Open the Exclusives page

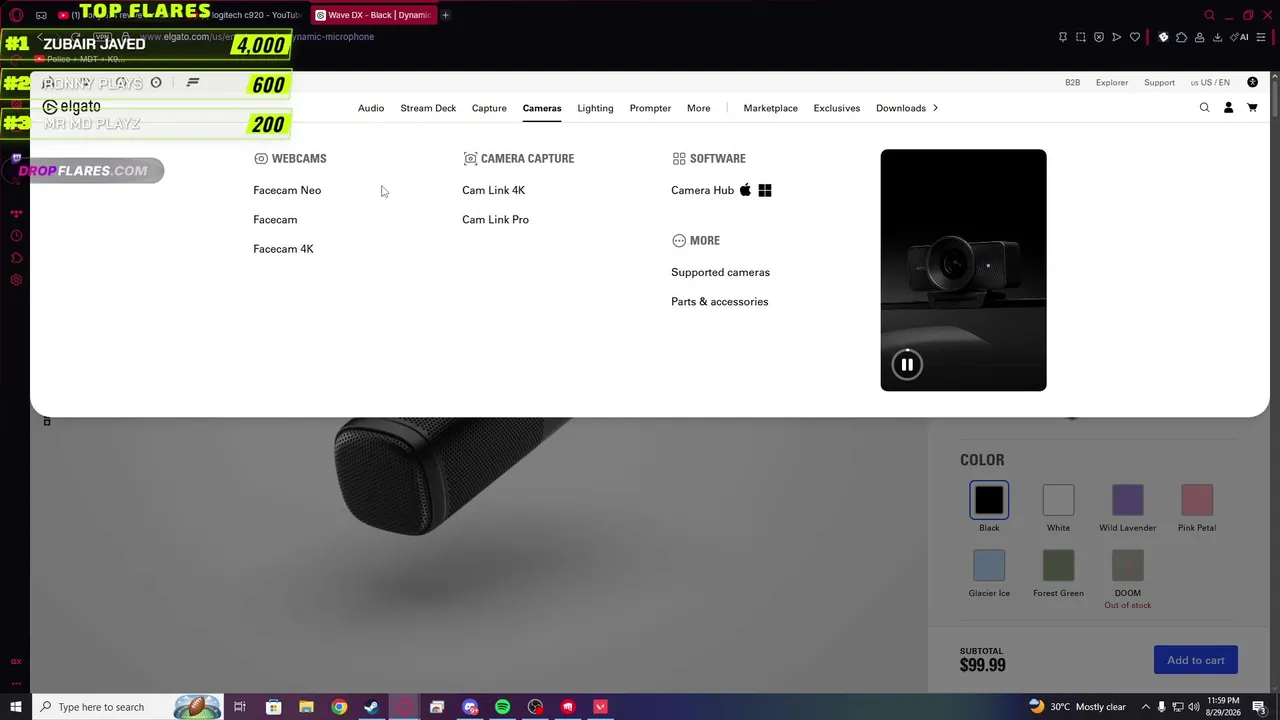click(x=837, y=108)
